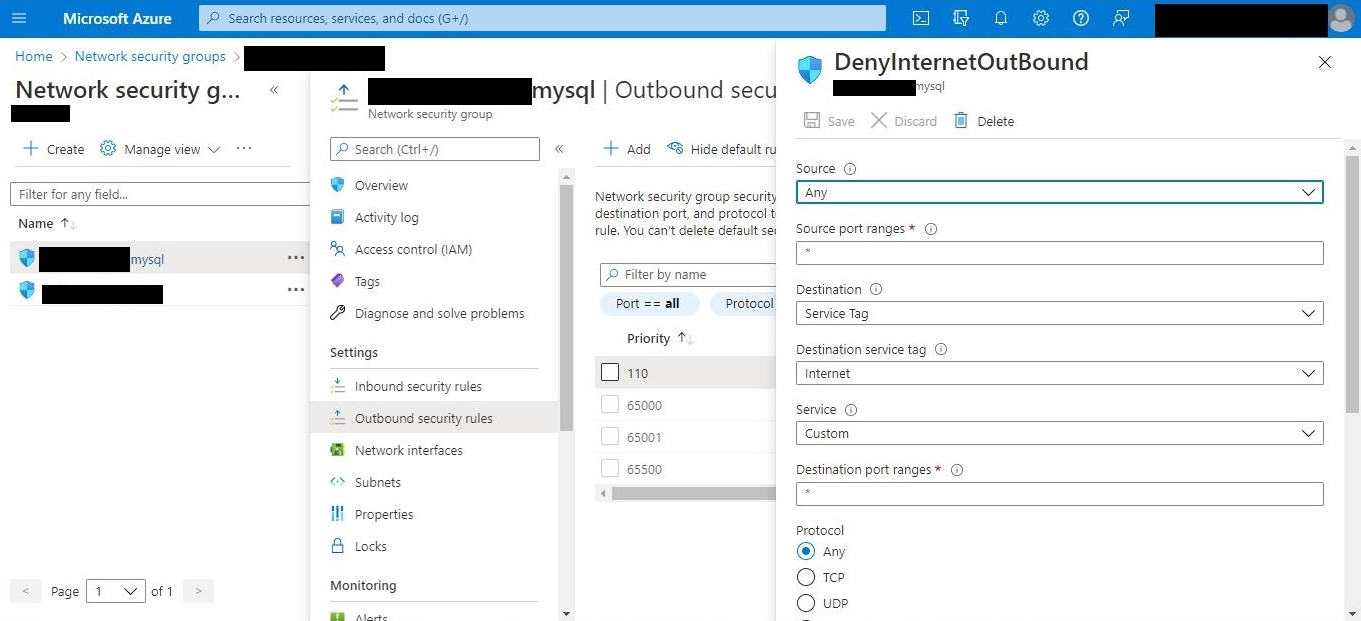Viewport: 1361px width, 621px height.
Task: Click info icon next to Destination service tag
Action: pos(941,350)
